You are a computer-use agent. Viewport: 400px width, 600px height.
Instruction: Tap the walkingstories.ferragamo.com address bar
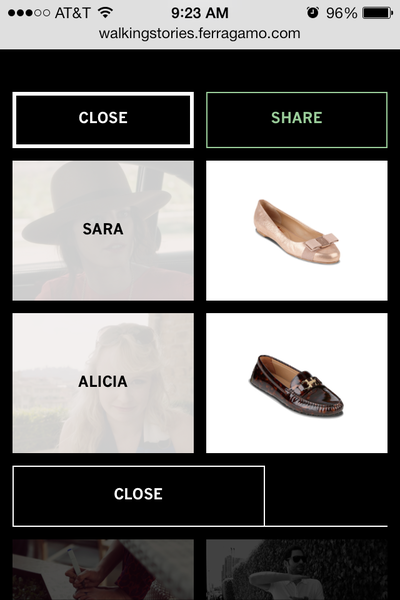(199, 34)
